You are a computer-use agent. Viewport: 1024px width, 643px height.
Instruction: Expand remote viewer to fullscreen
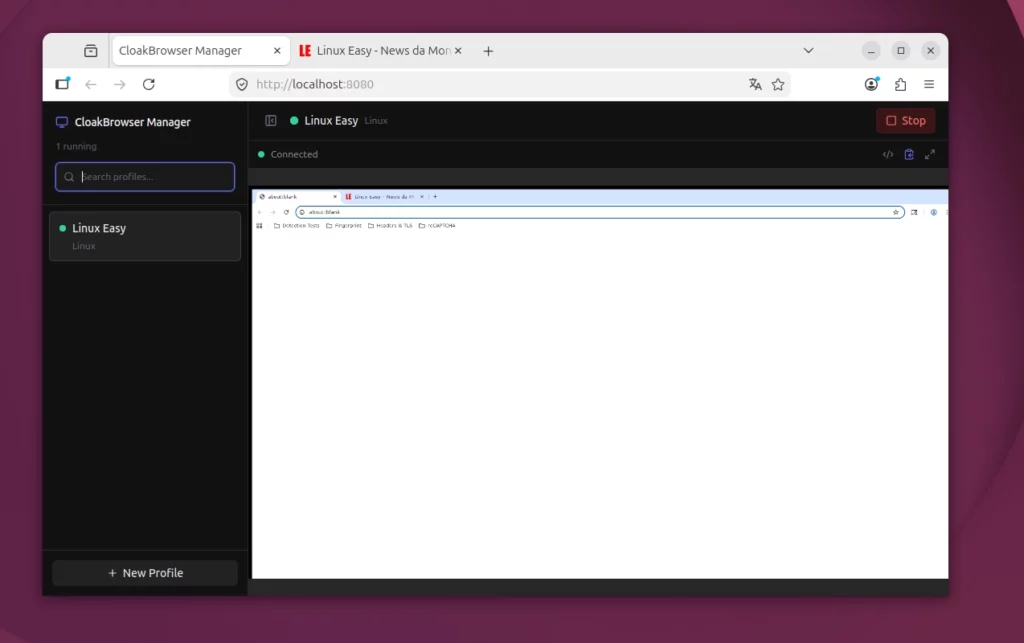click(930, 155)
